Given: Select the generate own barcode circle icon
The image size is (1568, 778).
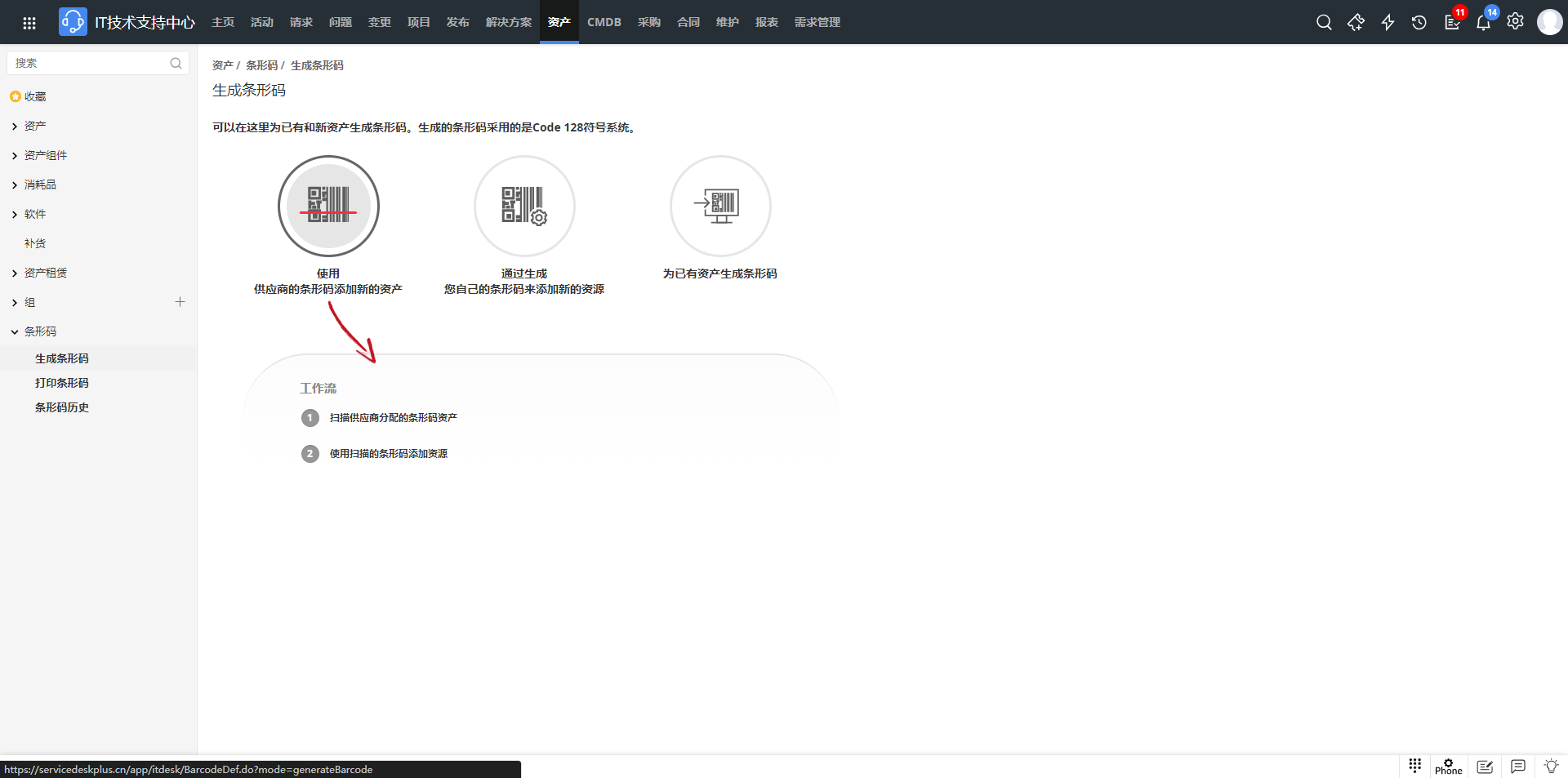Looking at the screenshot, I should [524, 206].
